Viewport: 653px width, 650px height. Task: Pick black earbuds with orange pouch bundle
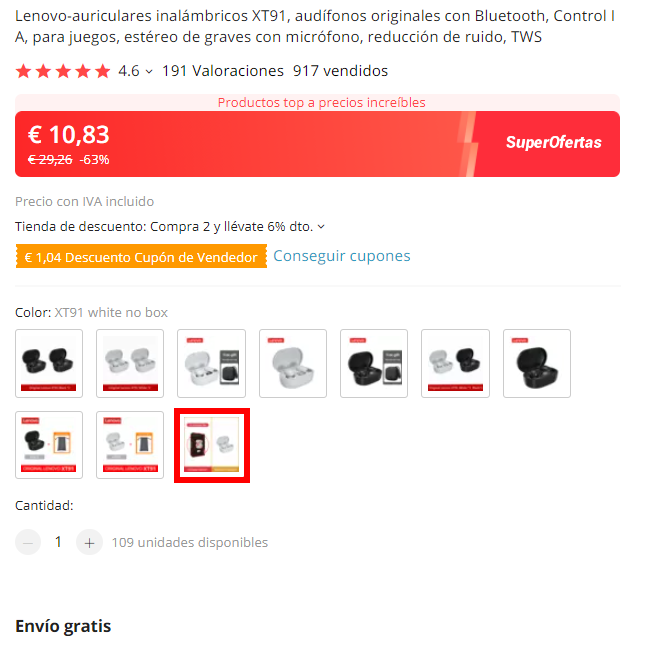coord(49,445)
